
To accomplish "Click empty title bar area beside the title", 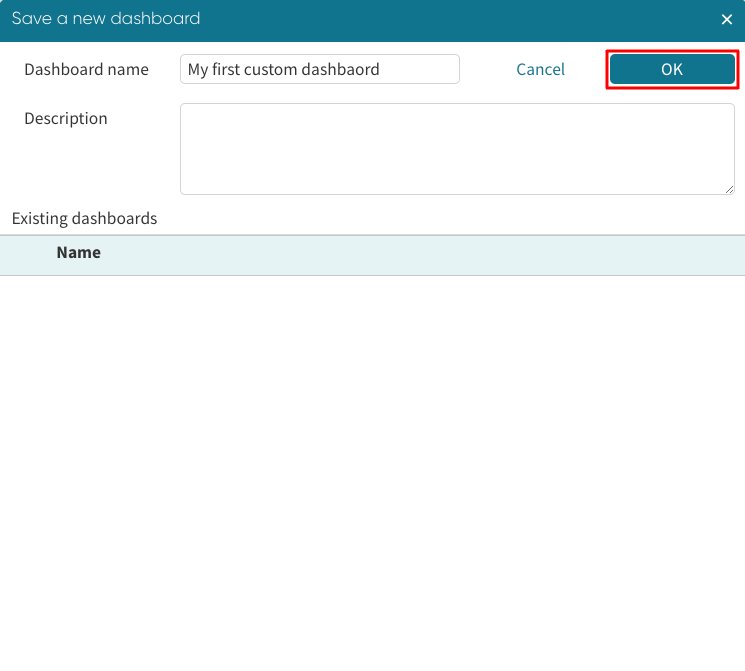I will point(450,19).
